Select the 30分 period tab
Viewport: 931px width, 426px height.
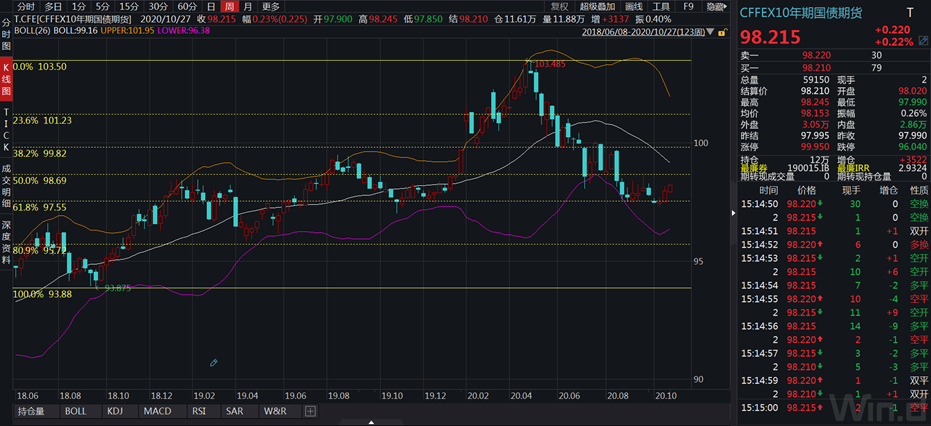click(x=158, y=7)
